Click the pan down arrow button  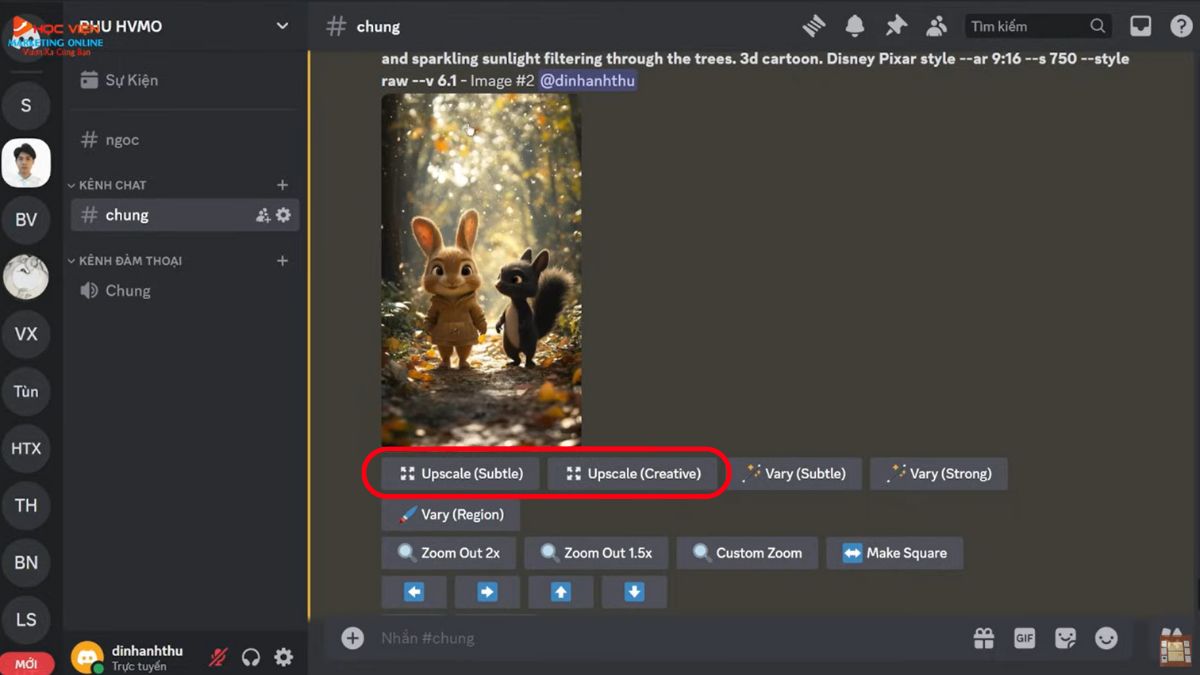tap(634, 592)
